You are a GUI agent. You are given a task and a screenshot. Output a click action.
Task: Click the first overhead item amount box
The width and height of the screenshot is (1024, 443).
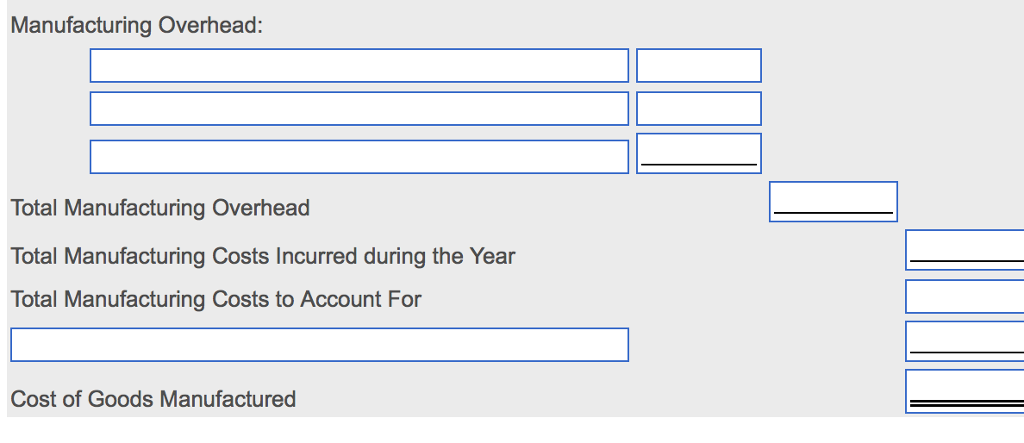[698, 66]
